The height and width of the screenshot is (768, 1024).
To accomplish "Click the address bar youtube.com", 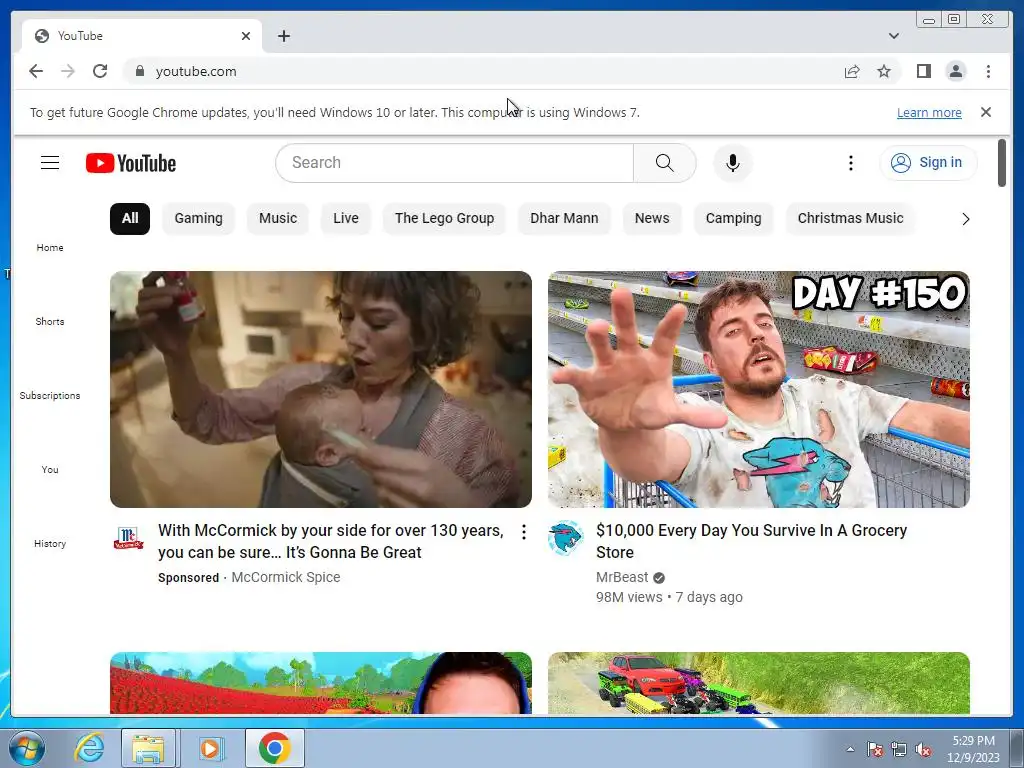I will point(196,71).
